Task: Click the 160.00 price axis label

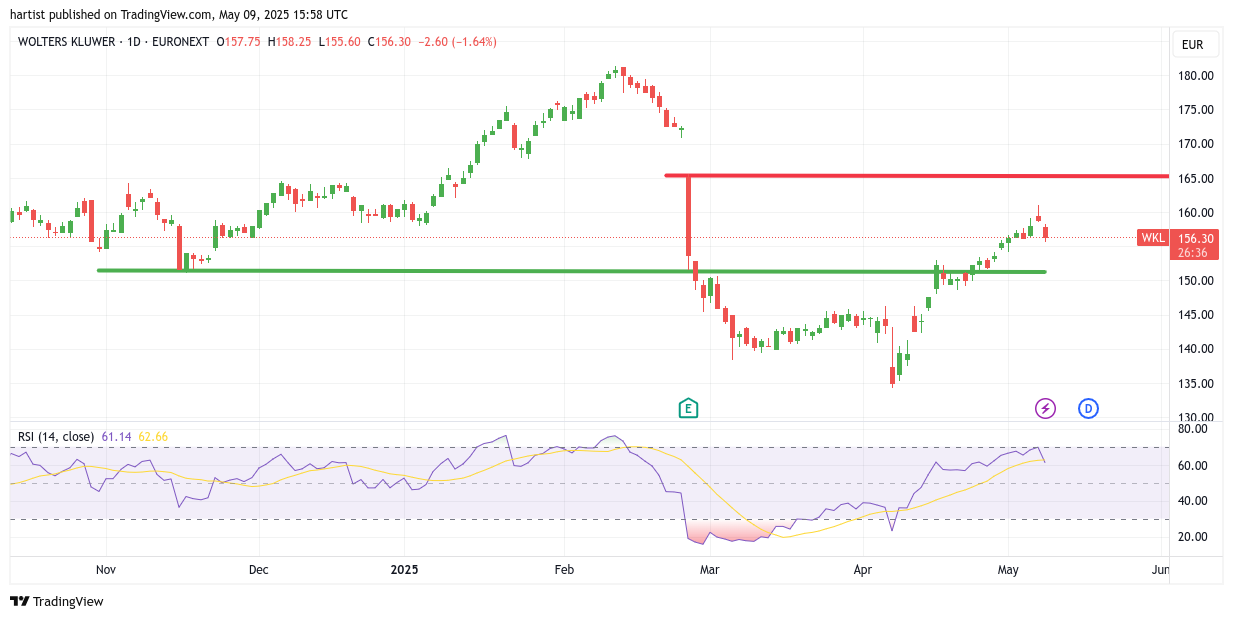Action: pyautogui.click(x=1196, y=213)
